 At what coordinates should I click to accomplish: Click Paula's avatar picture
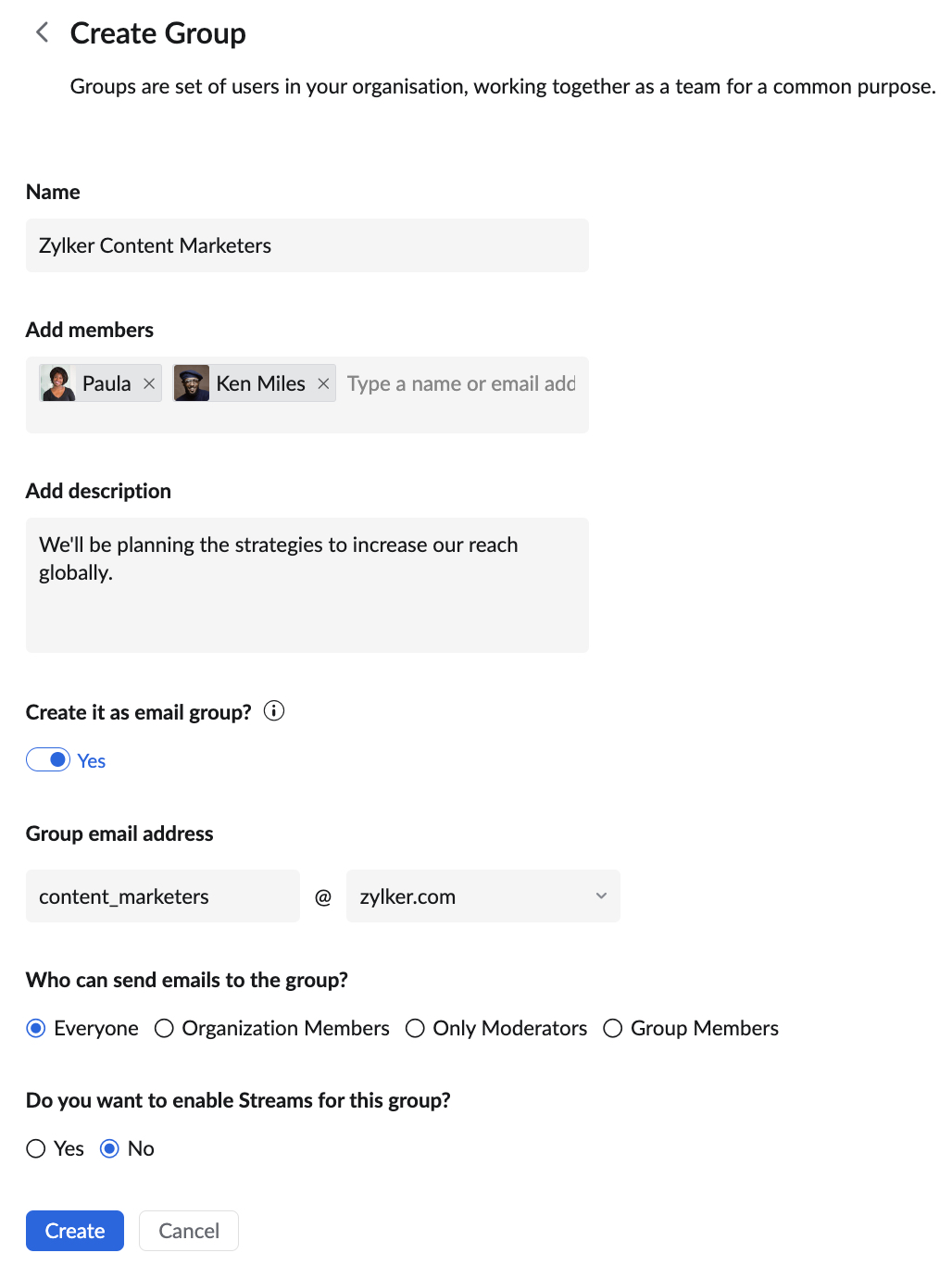pos(58,383)
